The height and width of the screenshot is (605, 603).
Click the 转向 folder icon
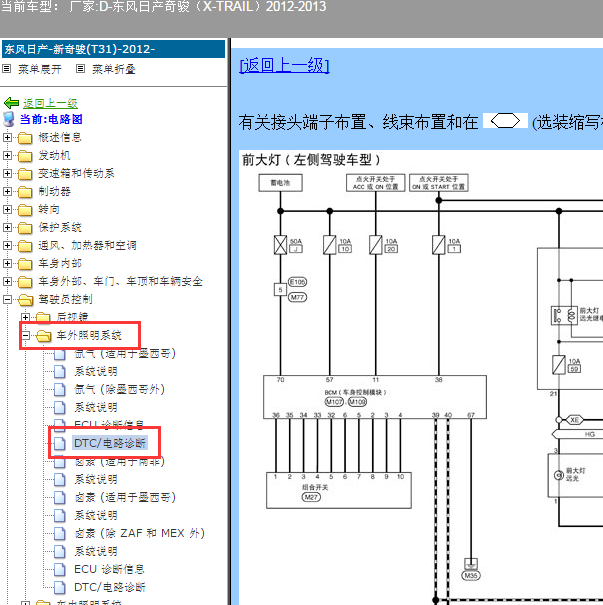[25, 210]
